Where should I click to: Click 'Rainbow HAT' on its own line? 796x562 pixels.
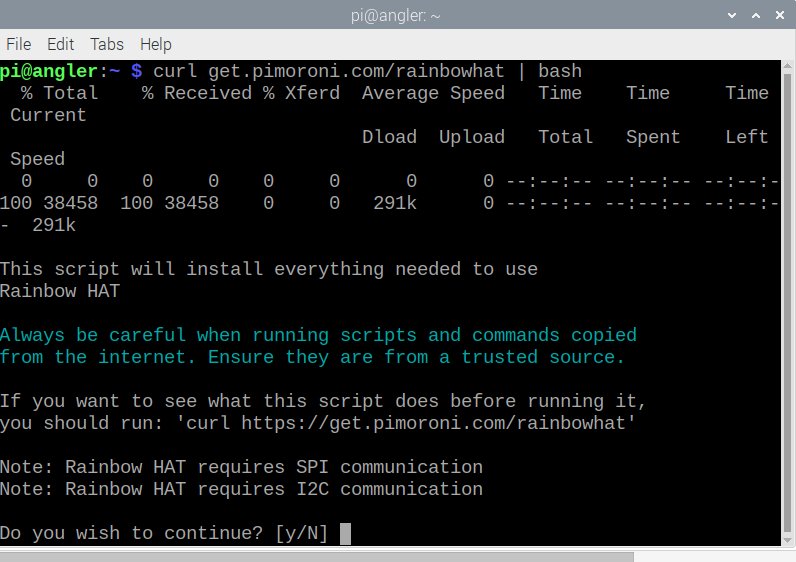pos(60,291)
